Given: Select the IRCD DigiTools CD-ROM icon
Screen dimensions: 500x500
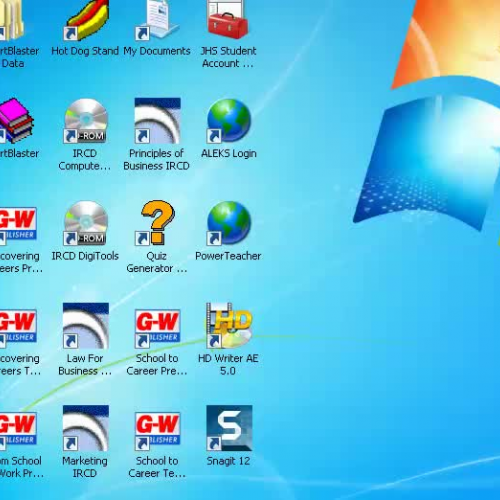Looking at the screenshot, I should [x=86, y=223].
